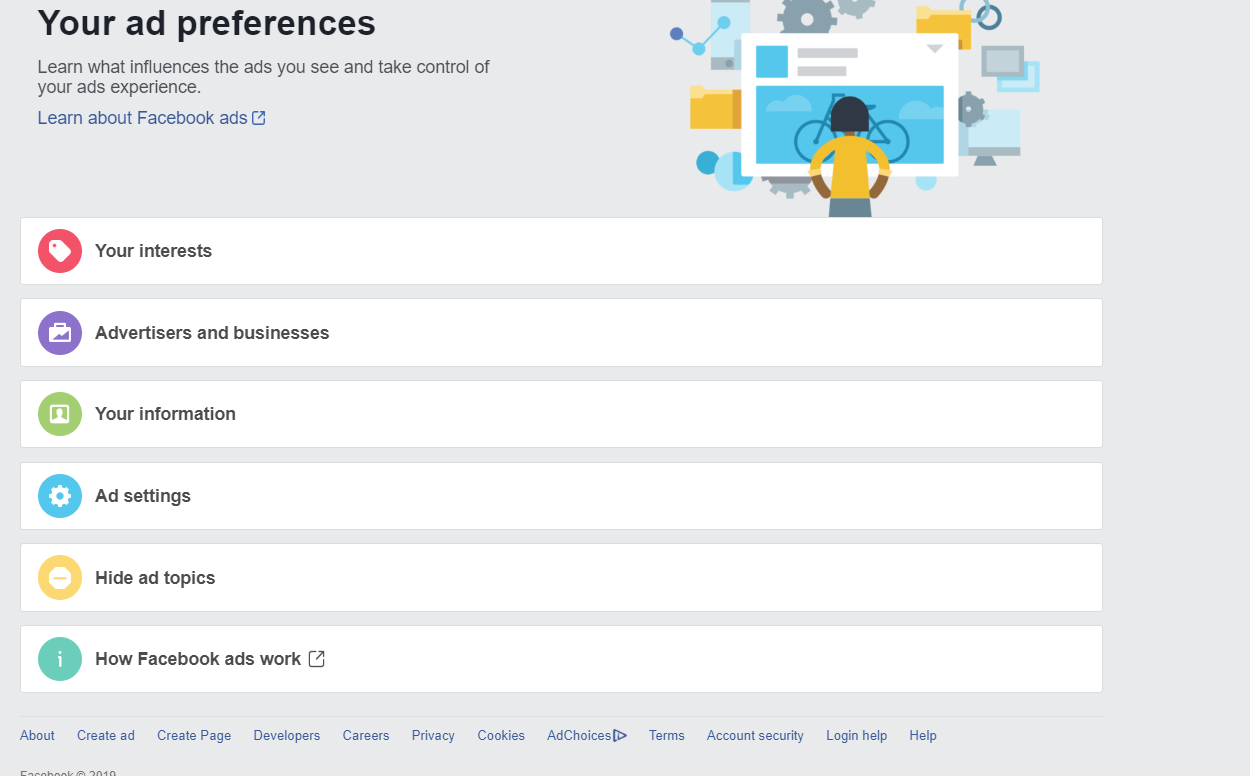Click the purple briefcase Advertisers icon
The height and width of the screenshot is (776, 1250).
[60, 333]
